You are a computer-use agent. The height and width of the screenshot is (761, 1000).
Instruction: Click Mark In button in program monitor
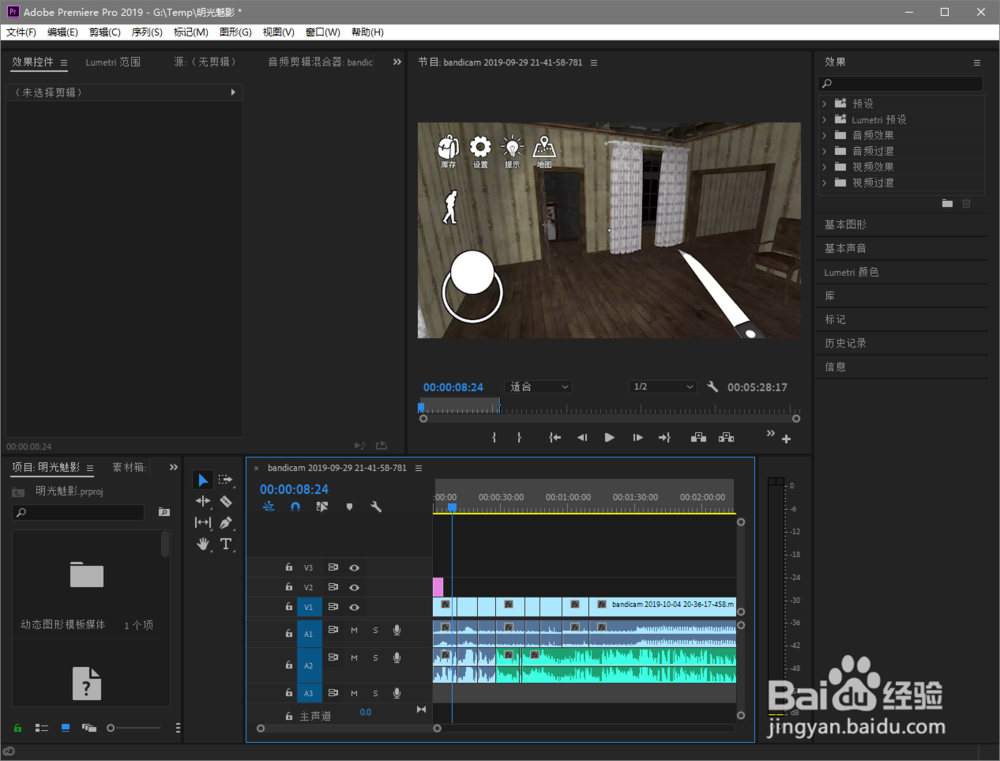coord(494,438)
